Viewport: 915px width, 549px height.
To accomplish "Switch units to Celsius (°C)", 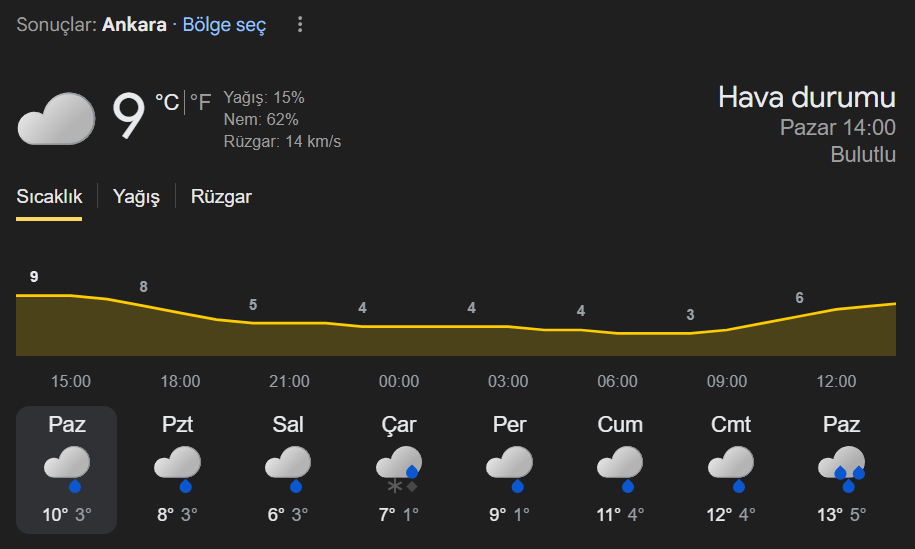I will coord(166,103).
